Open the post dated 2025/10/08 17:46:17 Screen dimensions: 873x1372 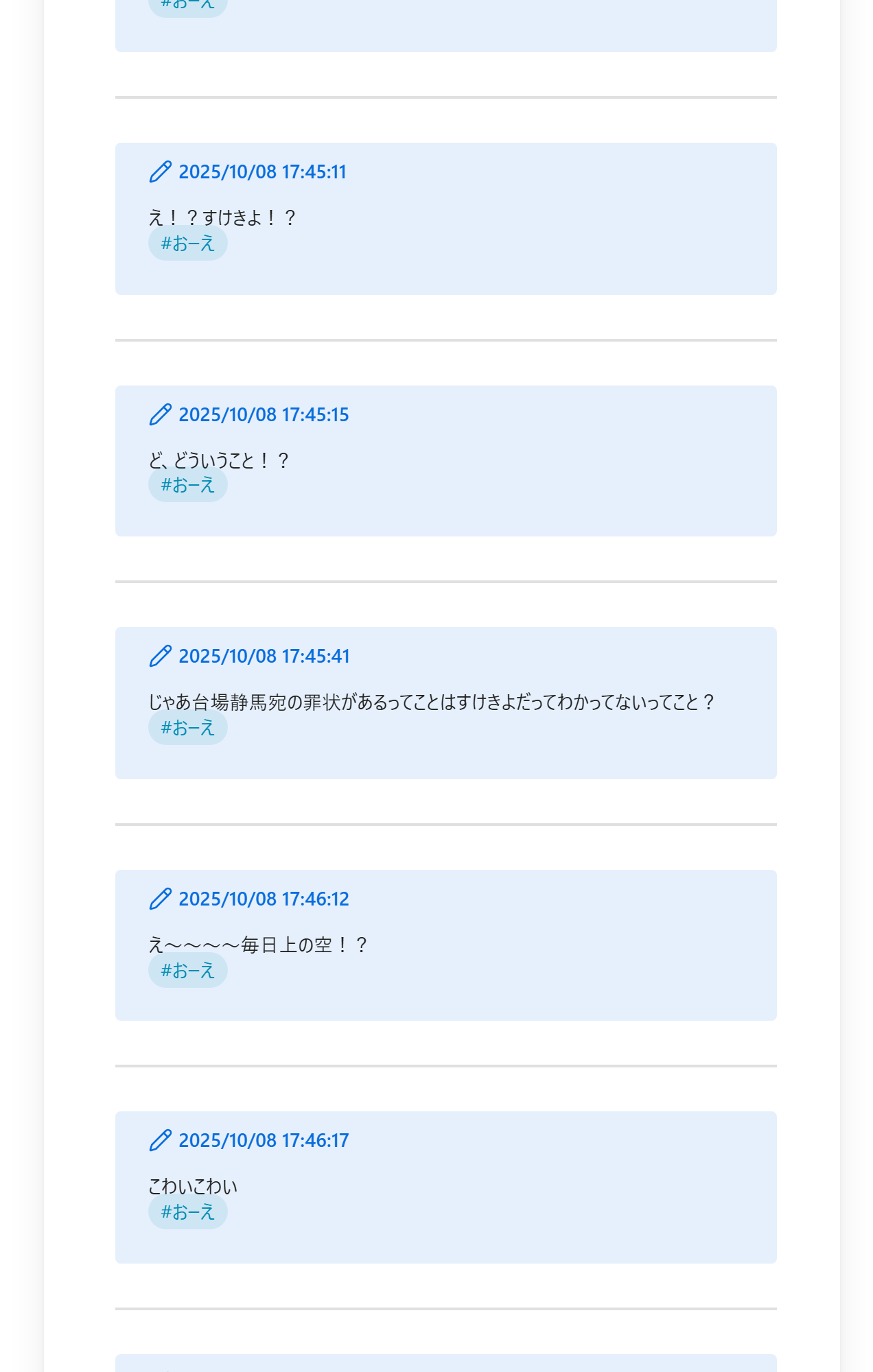point(264,1140)
